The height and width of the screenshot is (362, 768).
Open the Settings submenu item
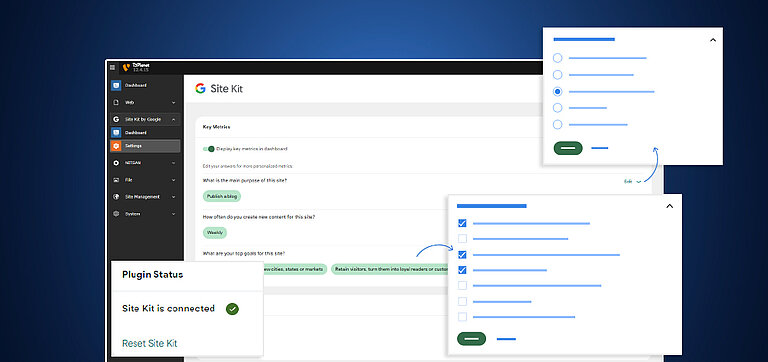click(x=145, y=146)
